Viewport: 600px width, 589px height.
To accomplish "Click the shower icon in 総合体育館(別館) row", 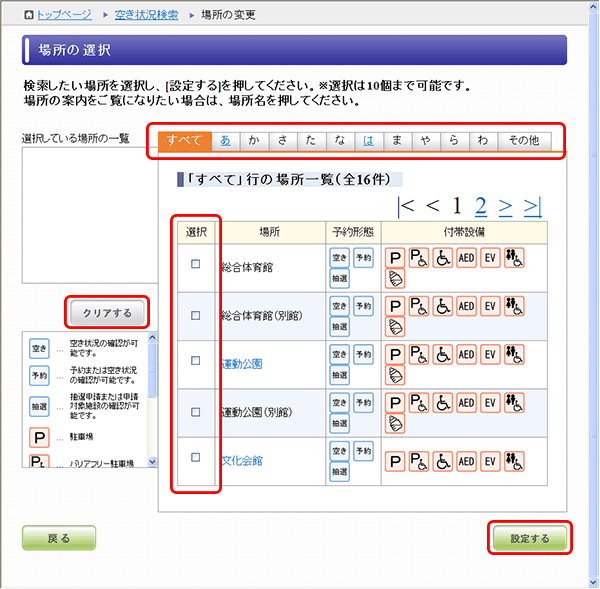I will (395, 327).
